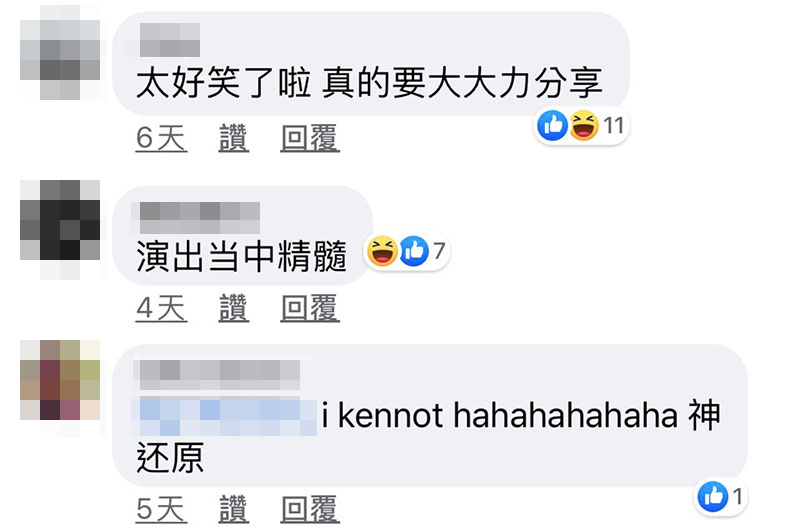Open the reaction count 7

(439, 250)
